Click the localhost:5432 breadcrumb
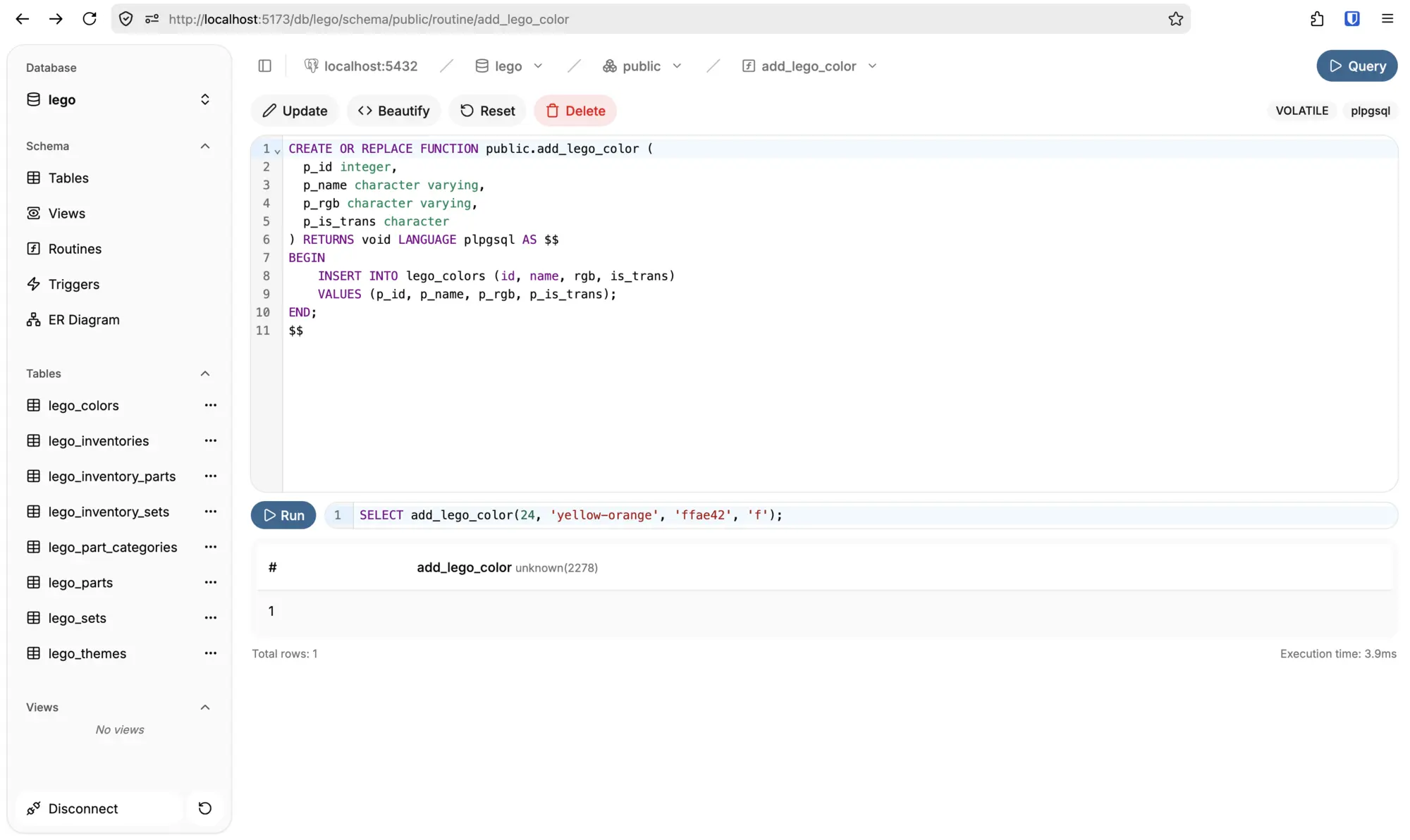The width and height of the screenshot is (1410, 840). click(371, 66)
